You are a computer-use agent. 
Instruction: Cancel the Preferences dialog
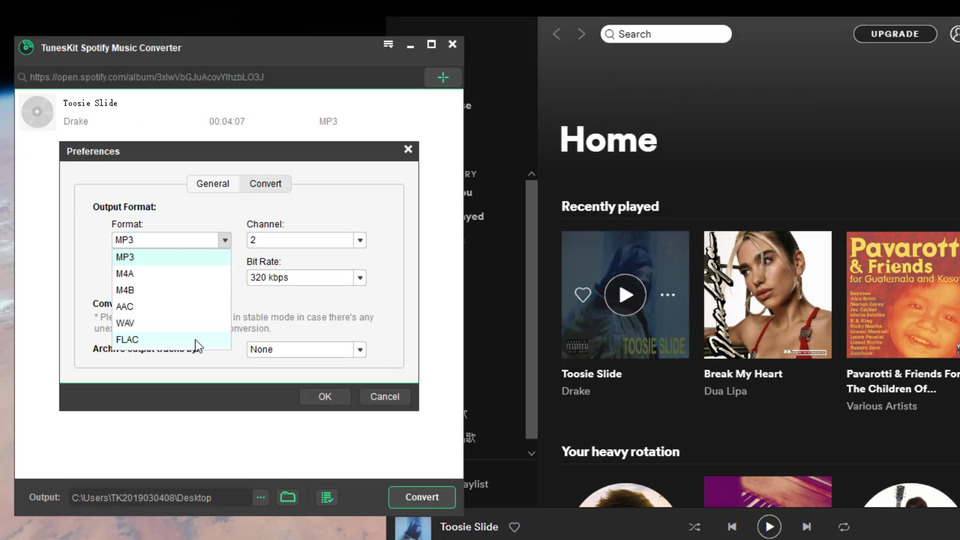coord(384,397)
